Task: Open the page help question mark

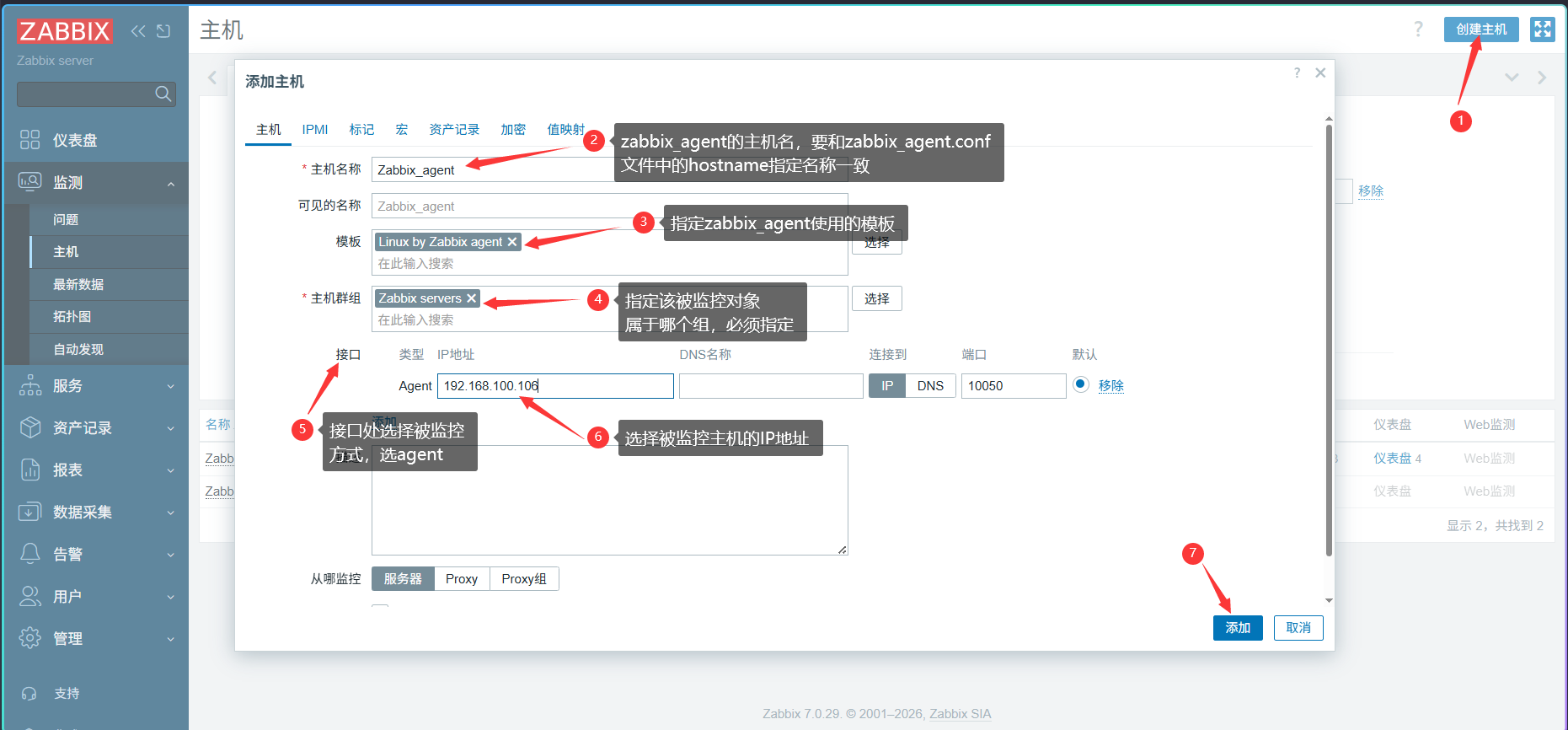Action: point(1418,30)
